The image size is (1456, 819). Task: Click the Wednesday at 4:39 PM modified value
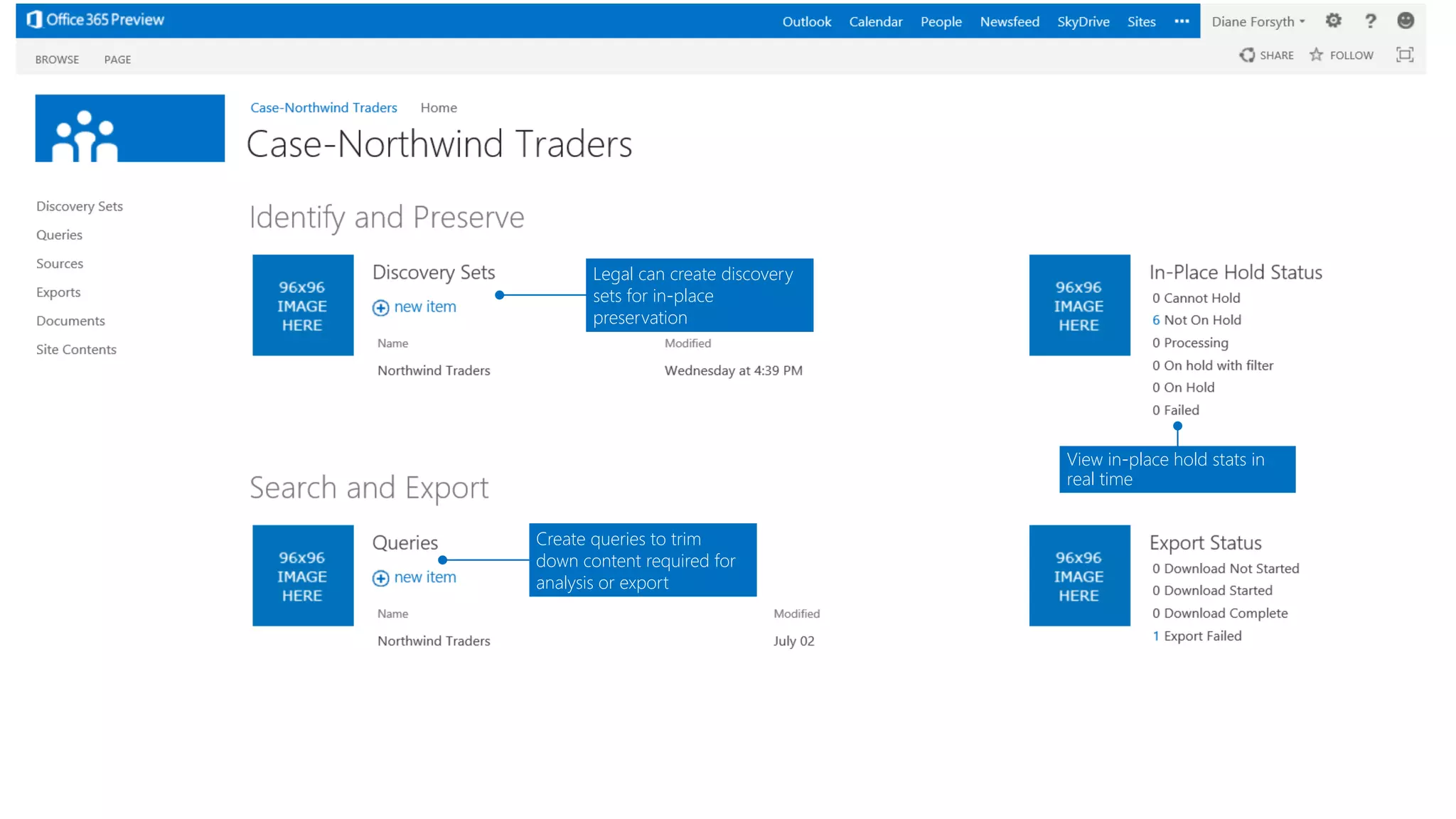(x=734, y=370)
